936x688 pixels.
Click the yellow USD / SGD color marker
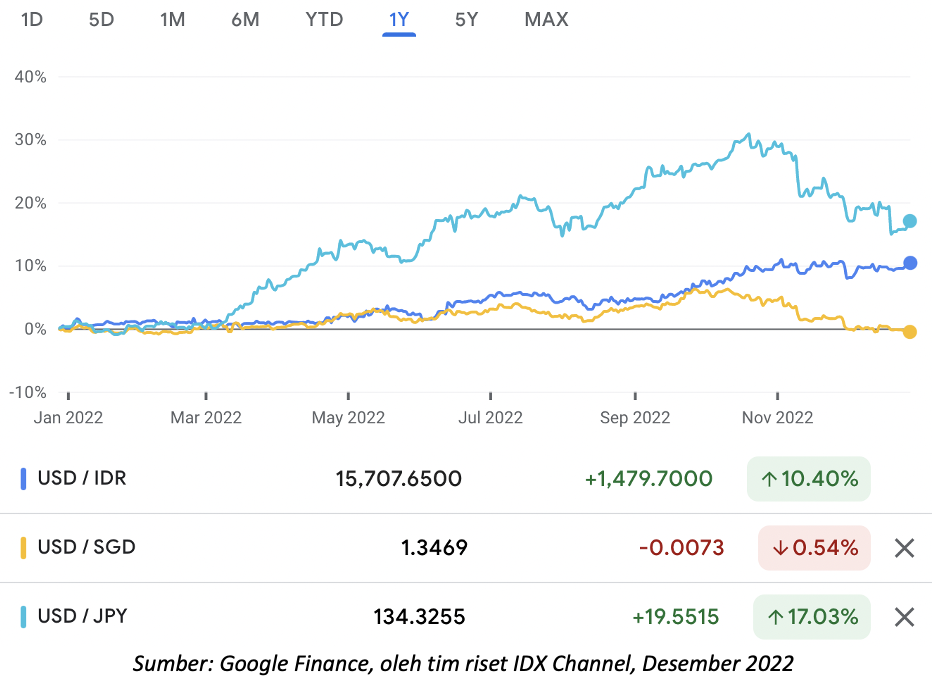pyautogui.click(x=23, y=548)
